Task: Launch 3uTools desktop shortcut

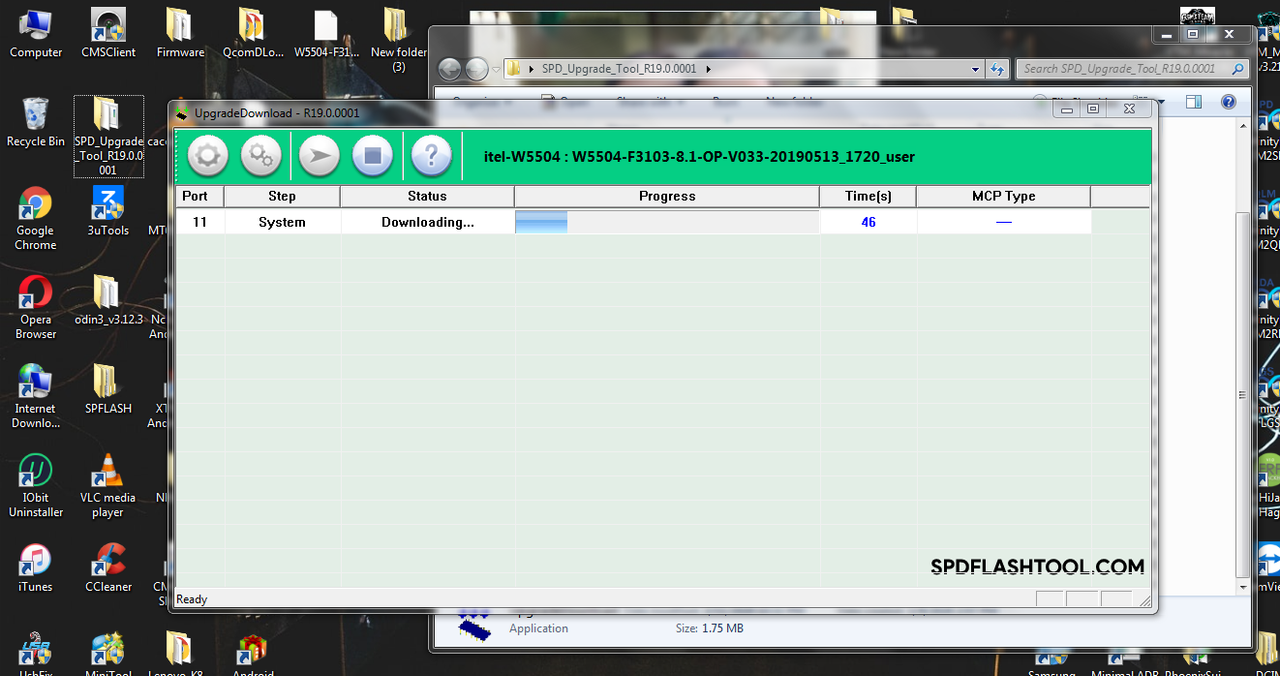Action: [x=108, y=211]
